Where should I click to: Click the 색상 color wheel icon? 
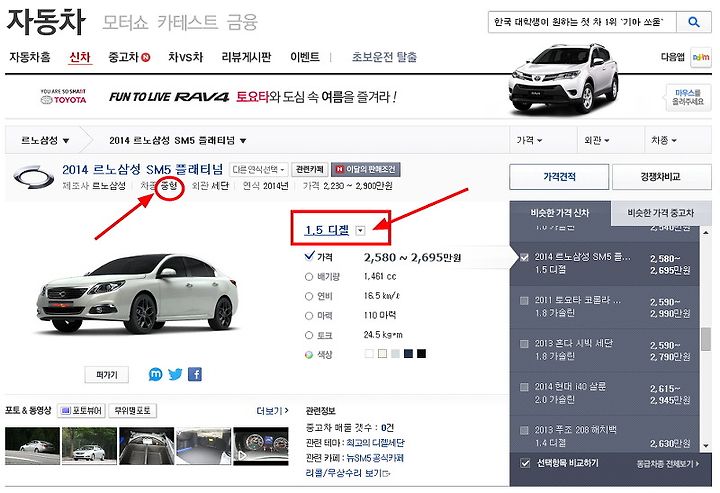click(x=309, y=354)
